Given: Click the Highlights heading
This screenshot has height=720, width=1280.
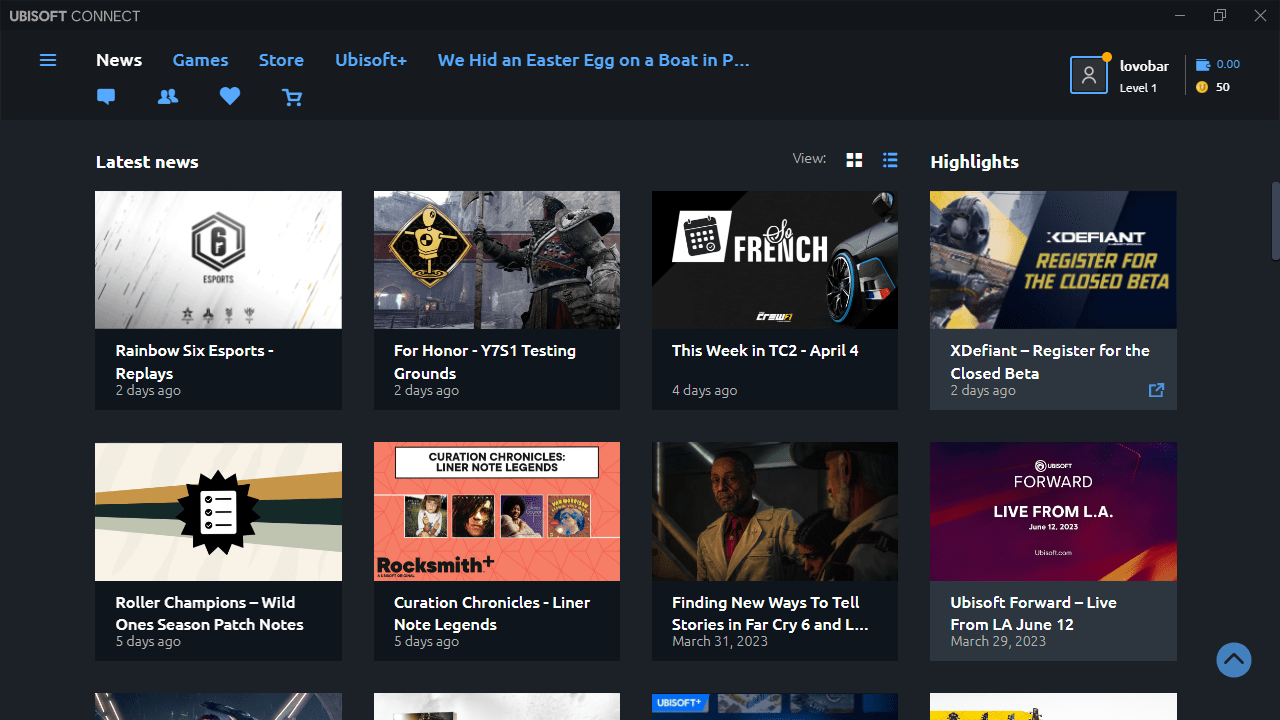Looking at the screenshot, I should (974, 162).
